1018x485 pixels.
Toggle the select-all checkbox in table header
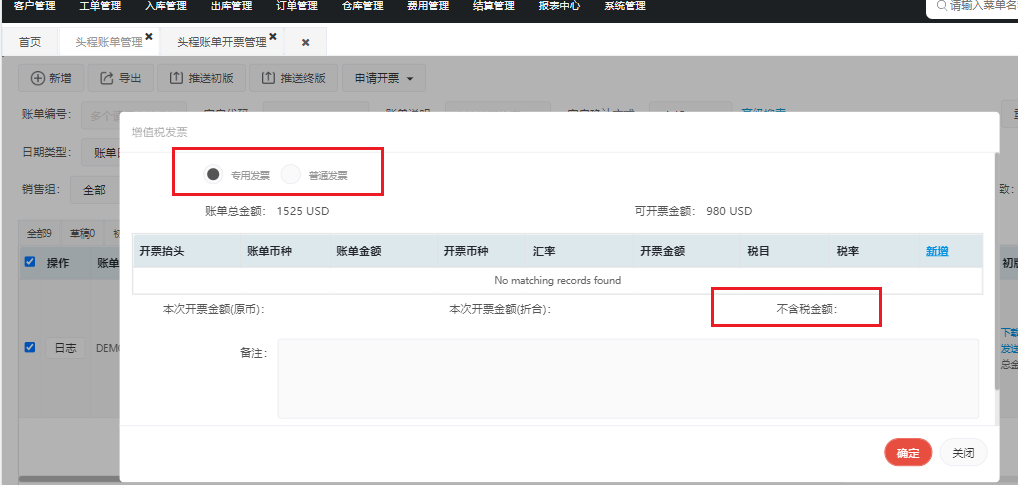pyautogui.click(x=29, y=262)
